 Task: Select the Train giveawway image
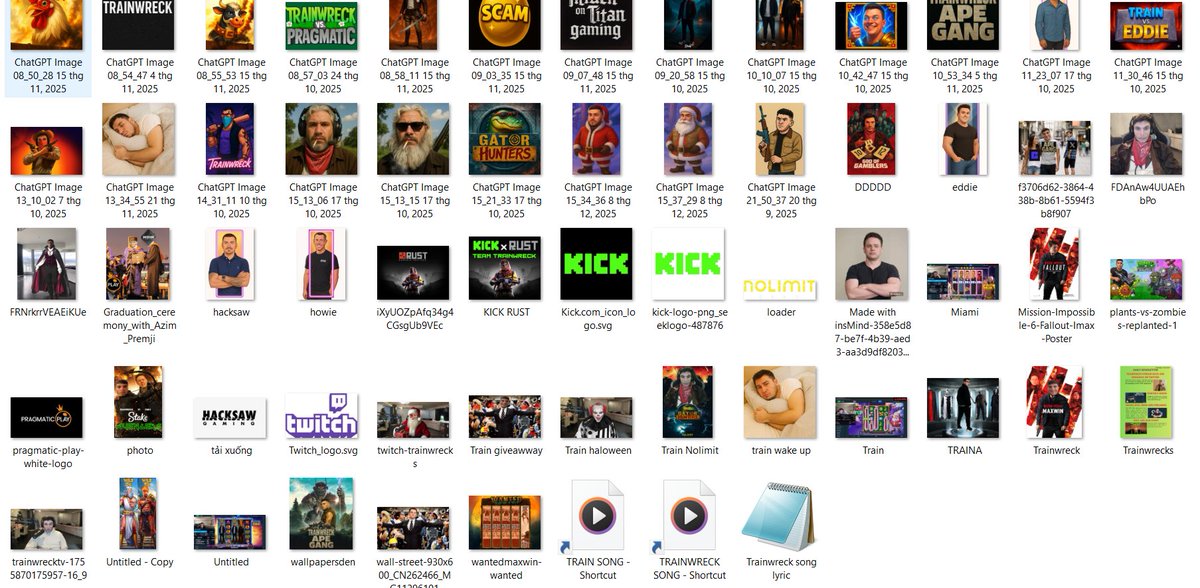[506, 417]
